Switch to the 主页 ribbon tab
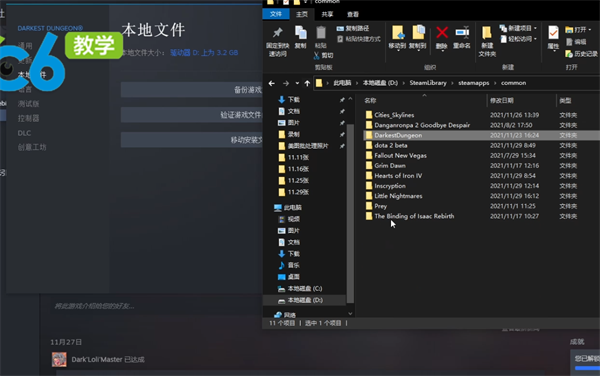This screenshot has width=600, height=376. coord(302,14)
